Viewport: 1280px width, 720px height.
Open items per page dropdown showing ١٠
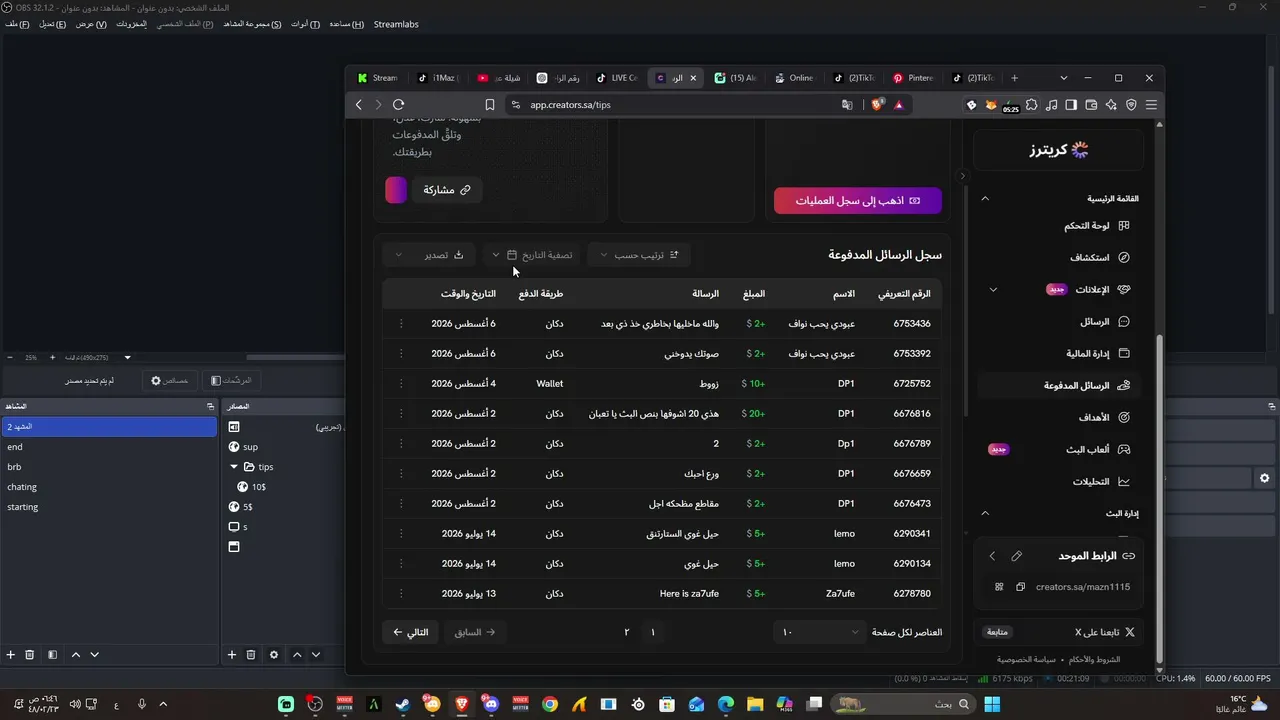pyautogui.click(x=820, y=632)
